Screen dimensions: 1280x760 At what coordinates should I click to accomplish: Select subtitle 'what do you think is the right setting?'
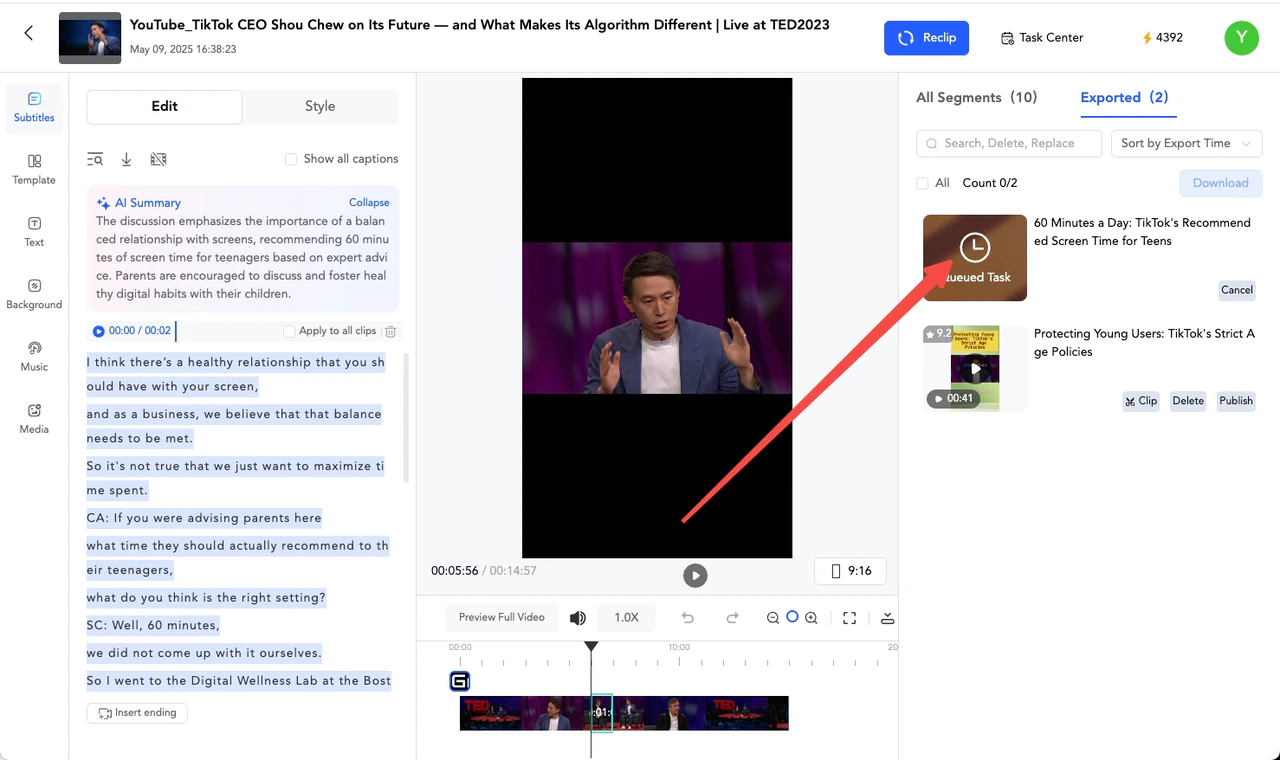click(x=206, y=598)
